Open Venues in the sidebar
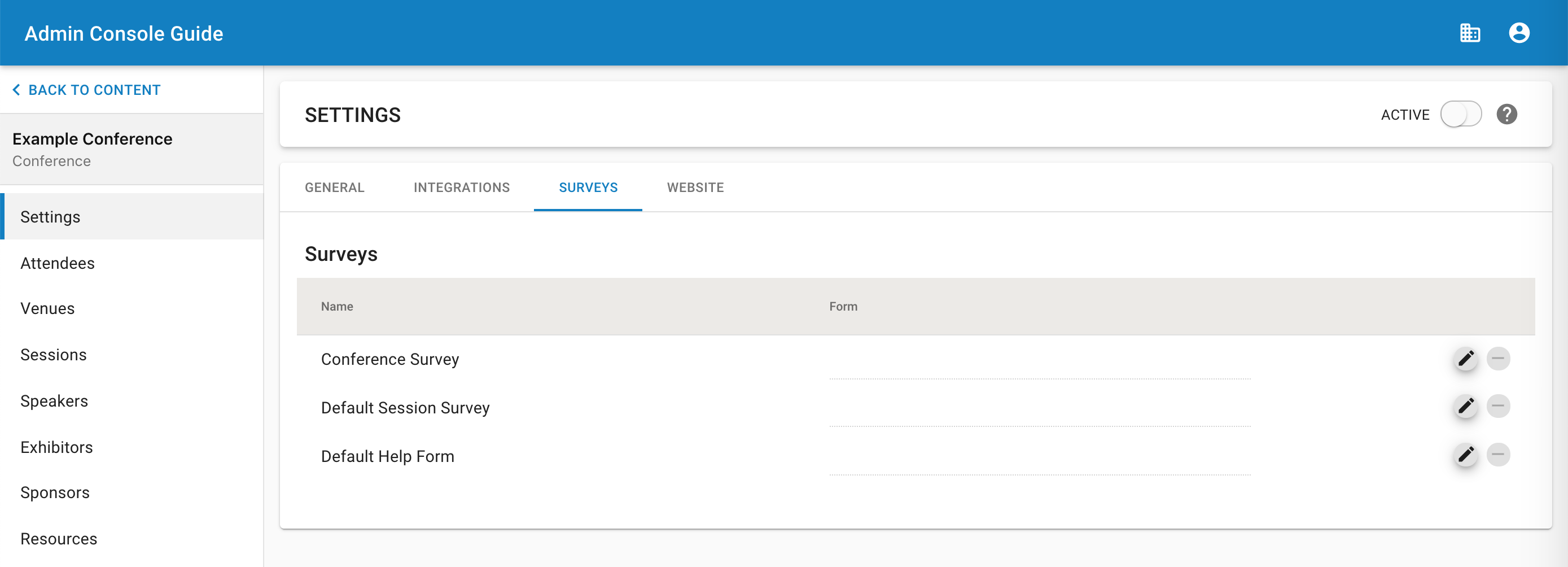Viewport: 1568px width, 567px height. click(x=132, y=309)
